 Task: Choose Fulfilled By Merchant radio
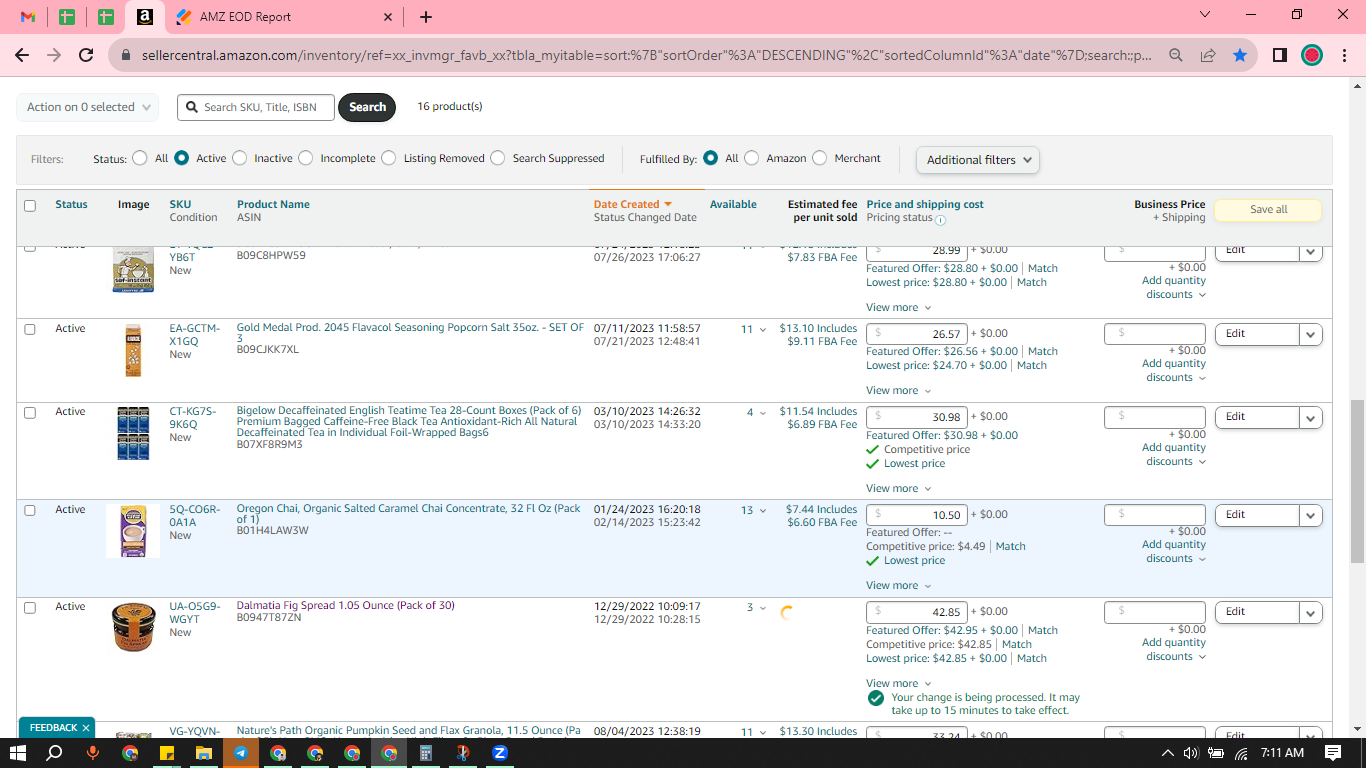[x=819, y=158]
